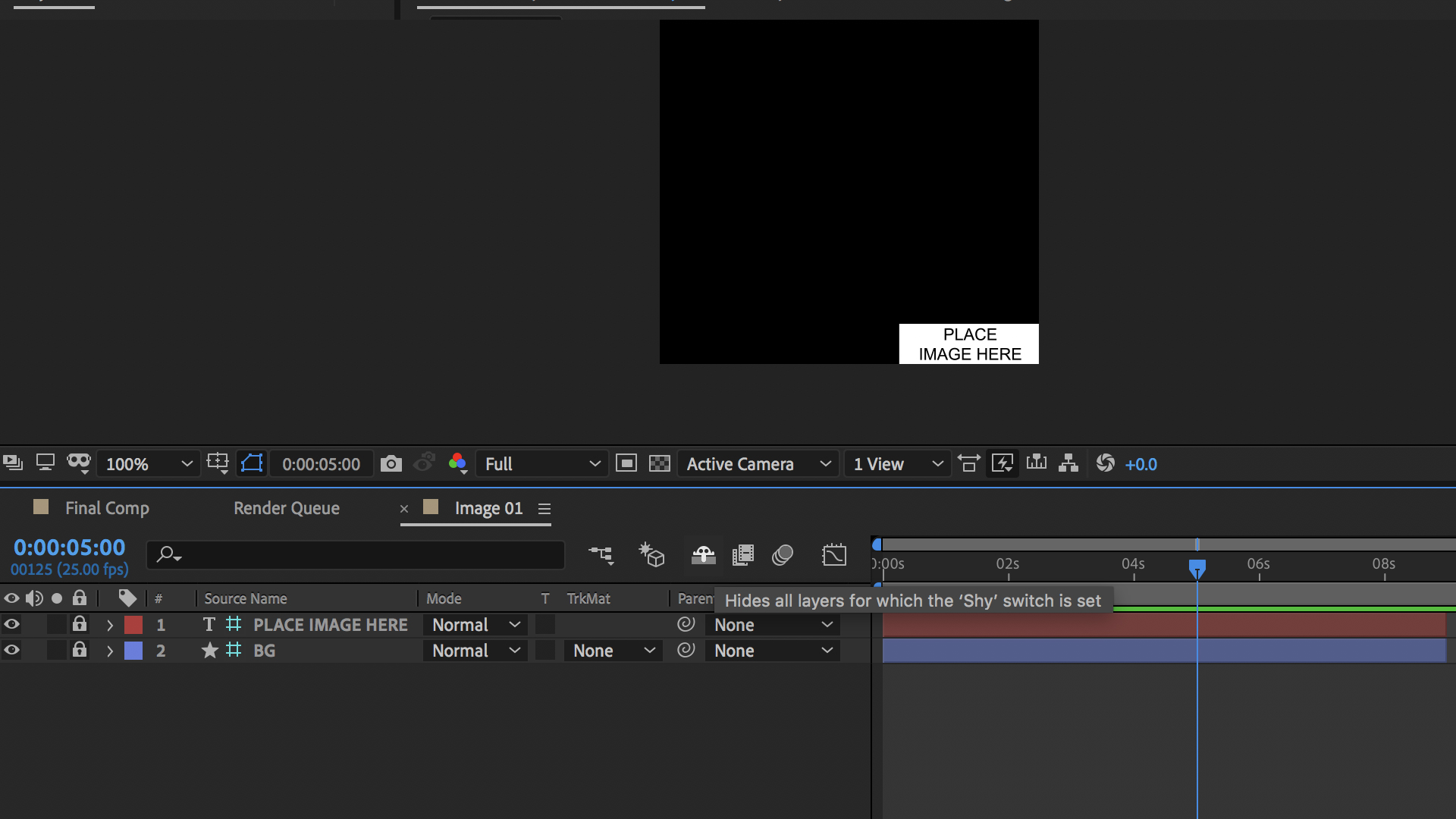
Task: Hide the BG layer eye
Action: click(x=11, y=651)
